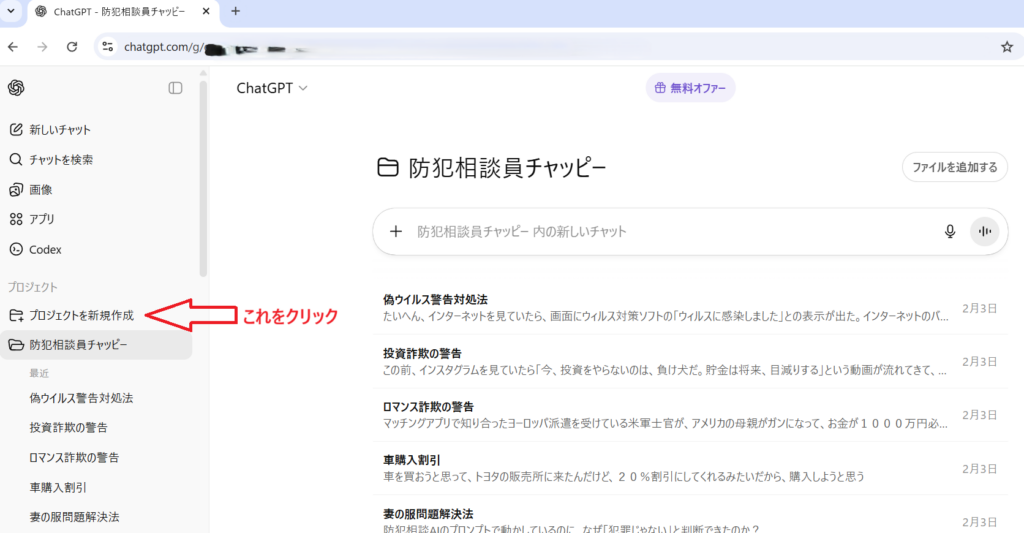
Task: Start voice mode with waveform icon
Action: tap(985, 232)
